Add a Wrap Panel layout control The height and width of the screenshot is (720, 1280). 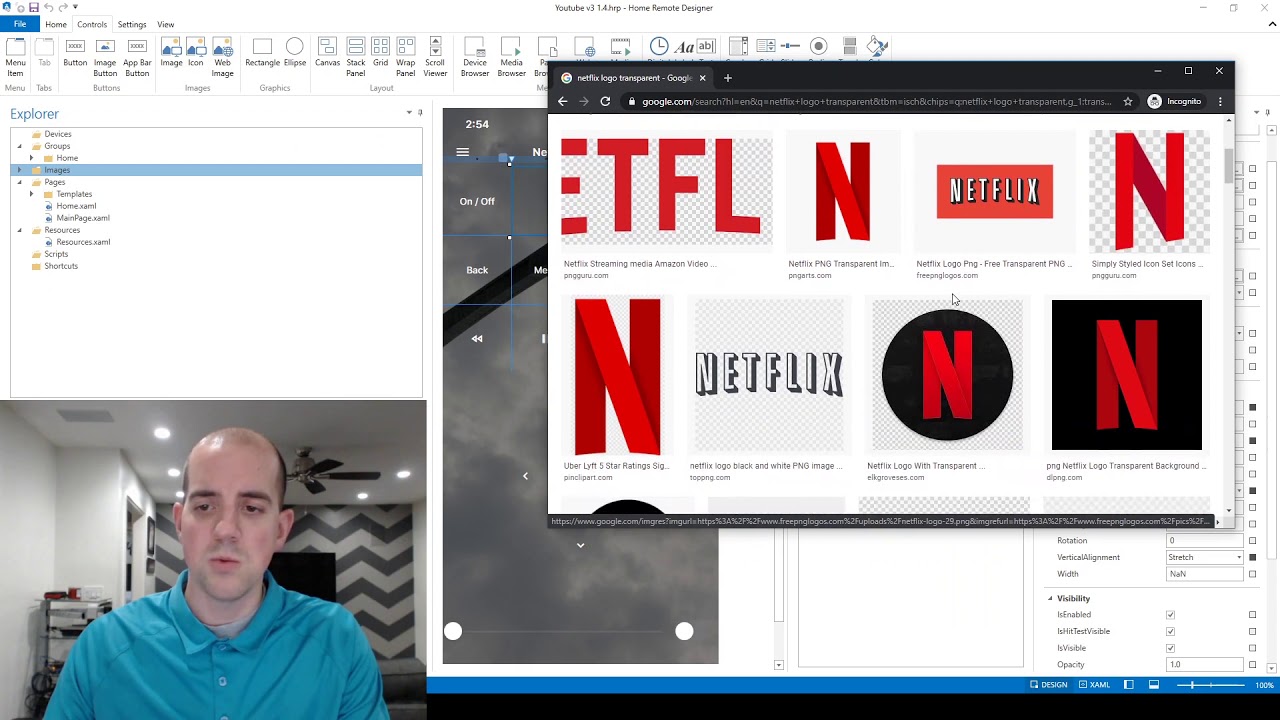(x=405, y=56)
